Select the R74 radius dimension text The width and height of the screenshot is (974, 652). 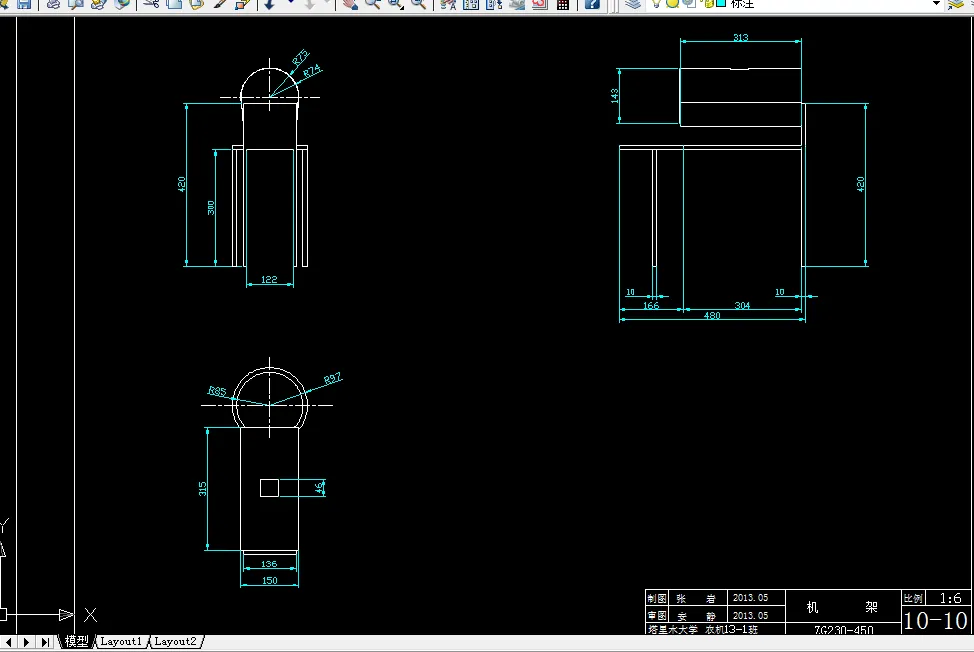click(x=312, y=71)
